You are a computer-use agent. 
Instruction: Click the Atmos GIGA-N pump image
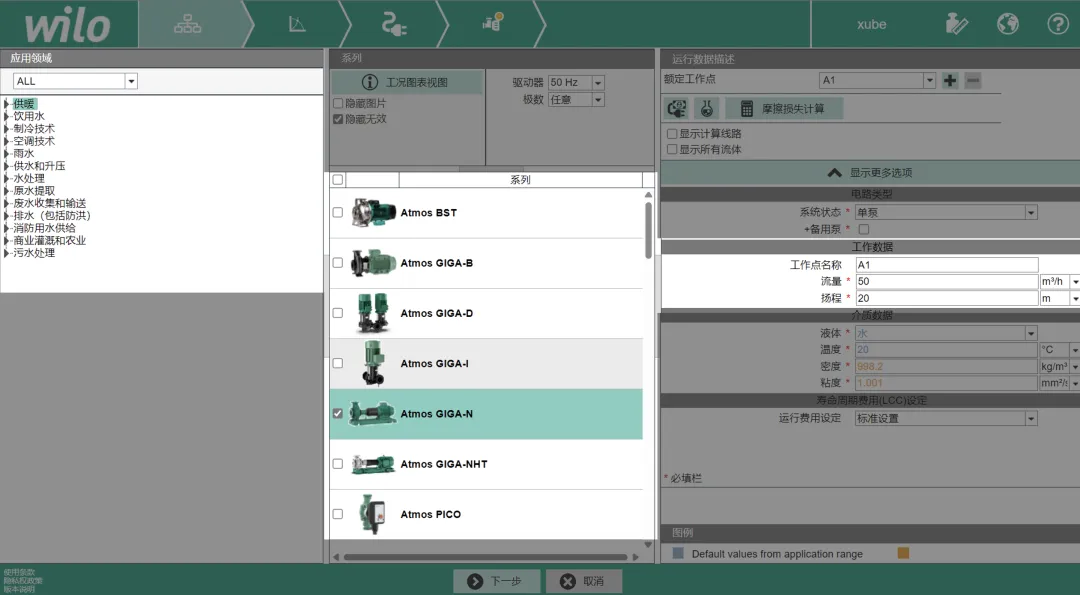point(373,414)
